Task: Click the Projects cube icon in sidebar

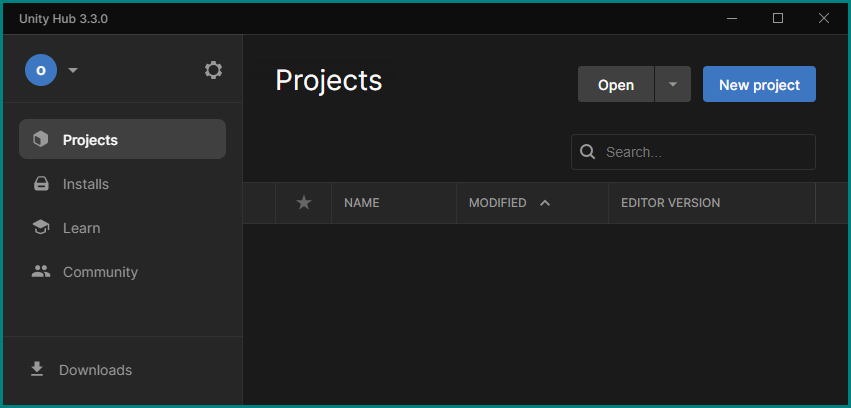Action: pyautogui.click(x=41, y=139)
